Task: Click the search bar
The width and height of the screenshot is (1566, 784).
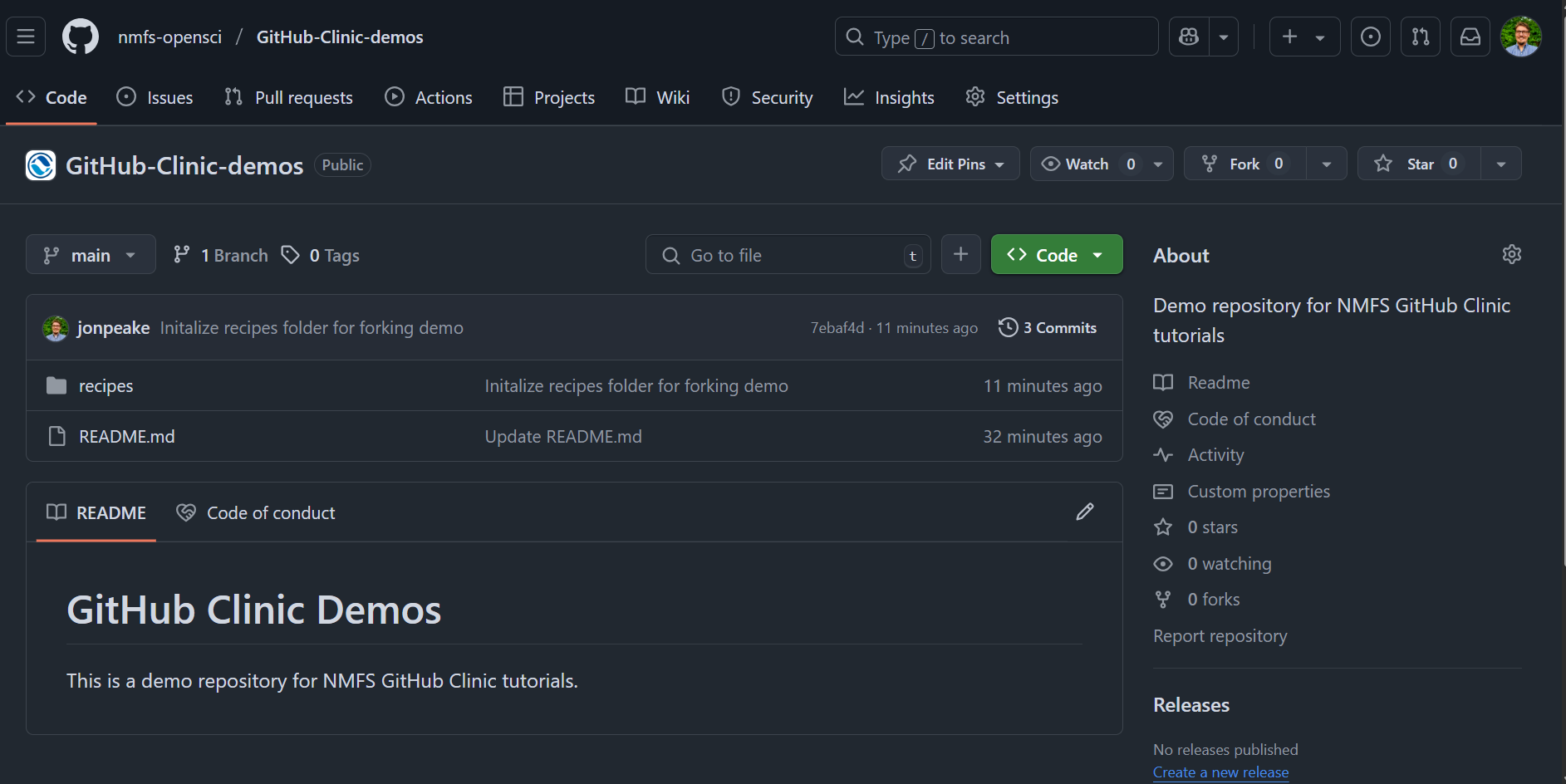Action: [996, 37]
